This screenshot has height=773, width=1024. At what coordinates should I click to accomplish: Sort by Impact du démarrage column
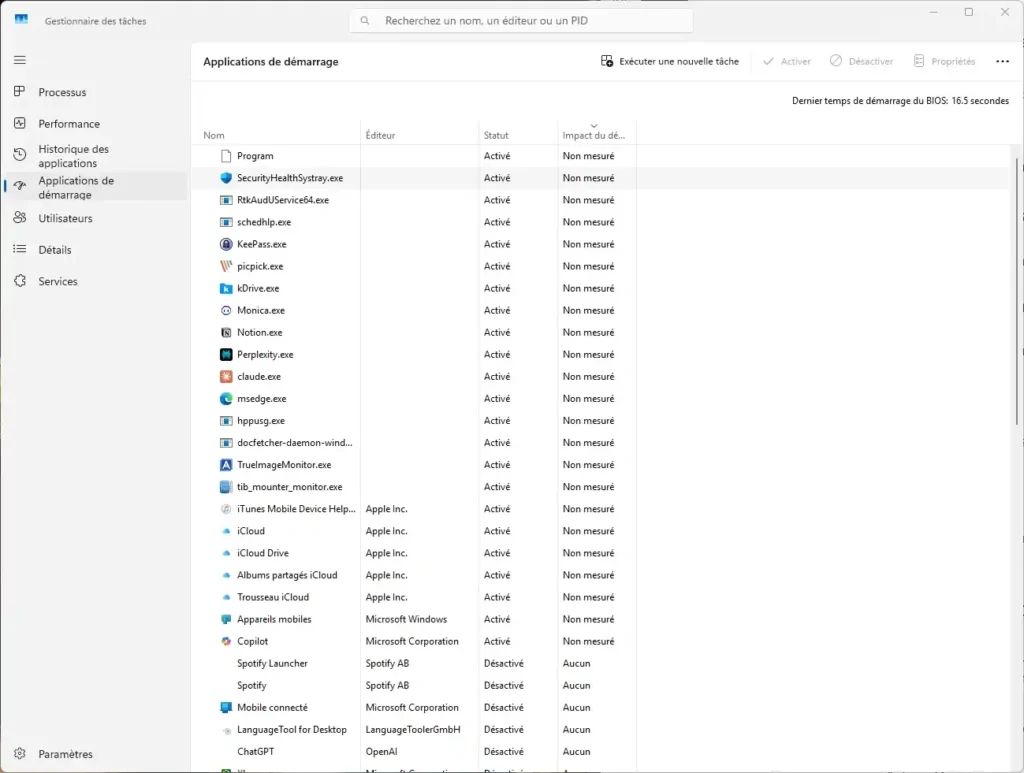point(596,135)
